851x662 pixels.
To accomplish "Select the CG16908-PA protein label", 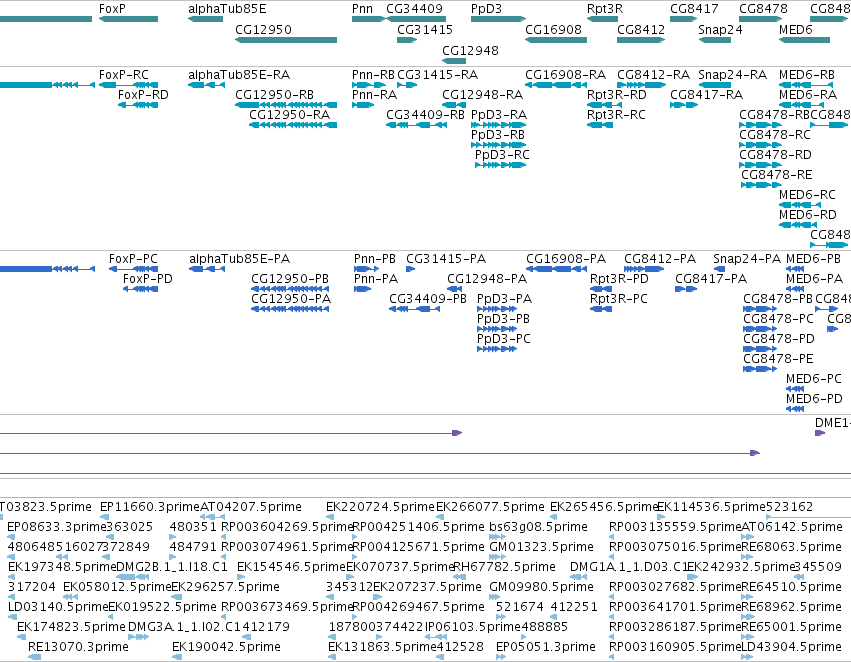I will pos(566,258).
